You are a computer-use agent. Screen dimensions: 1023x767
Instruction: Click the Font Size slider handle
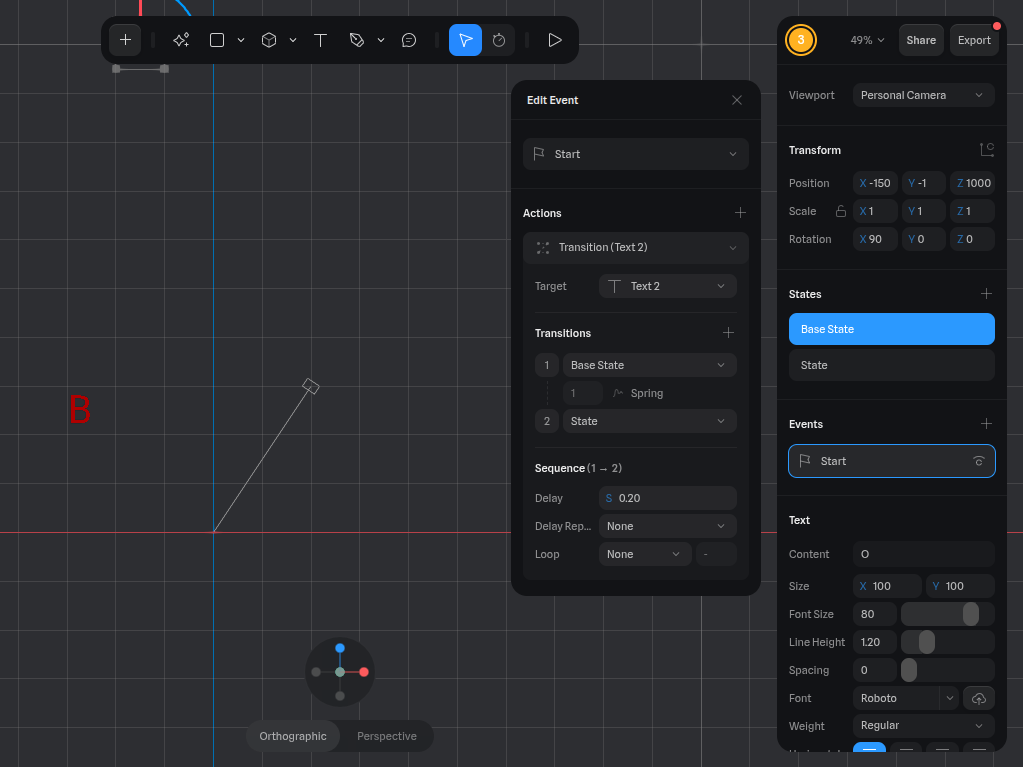[971, 614]
